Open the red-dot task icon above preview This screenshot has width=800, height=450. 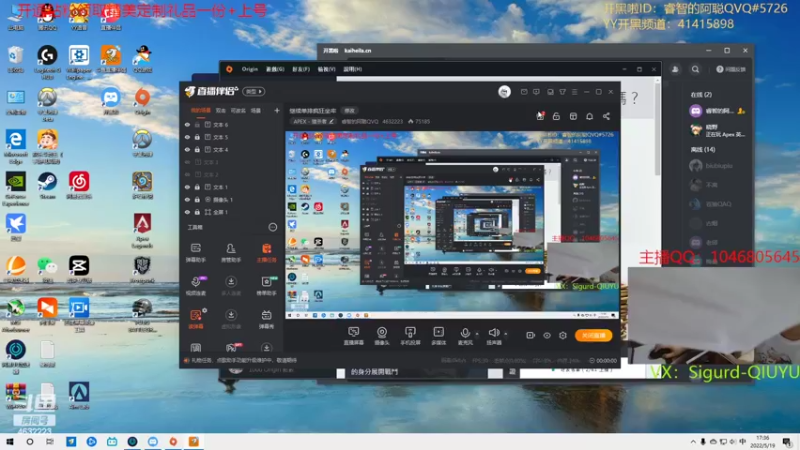540,116
